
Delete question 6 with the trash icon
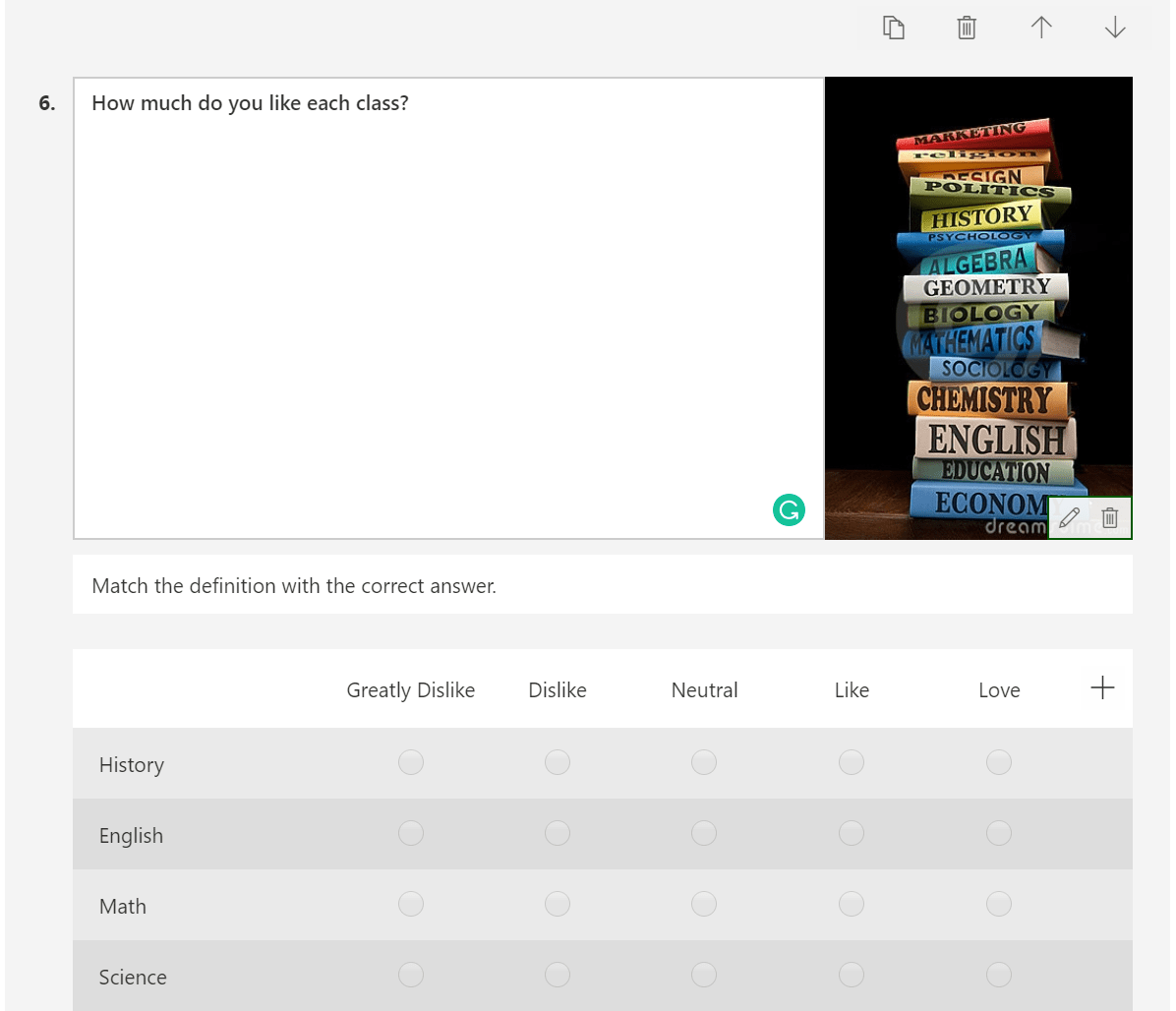click(967, 28)
